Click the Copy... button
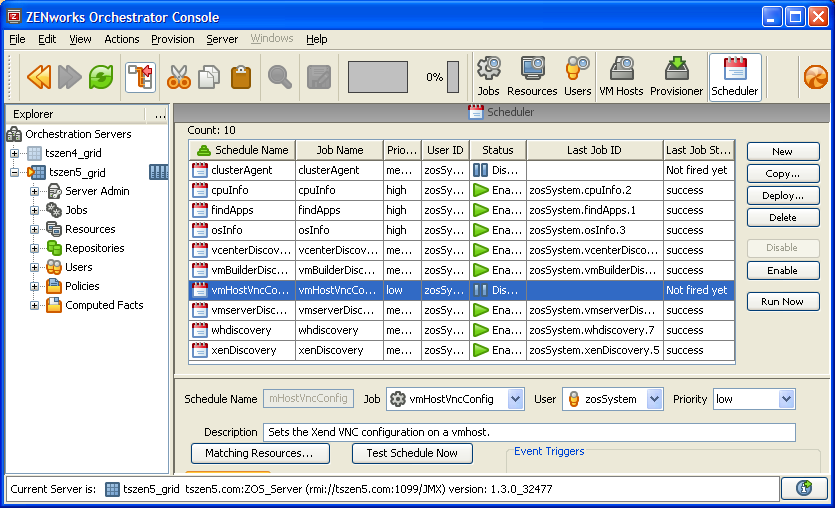The image size is (835, 508). pyautogui.click(x=783, y=174)
